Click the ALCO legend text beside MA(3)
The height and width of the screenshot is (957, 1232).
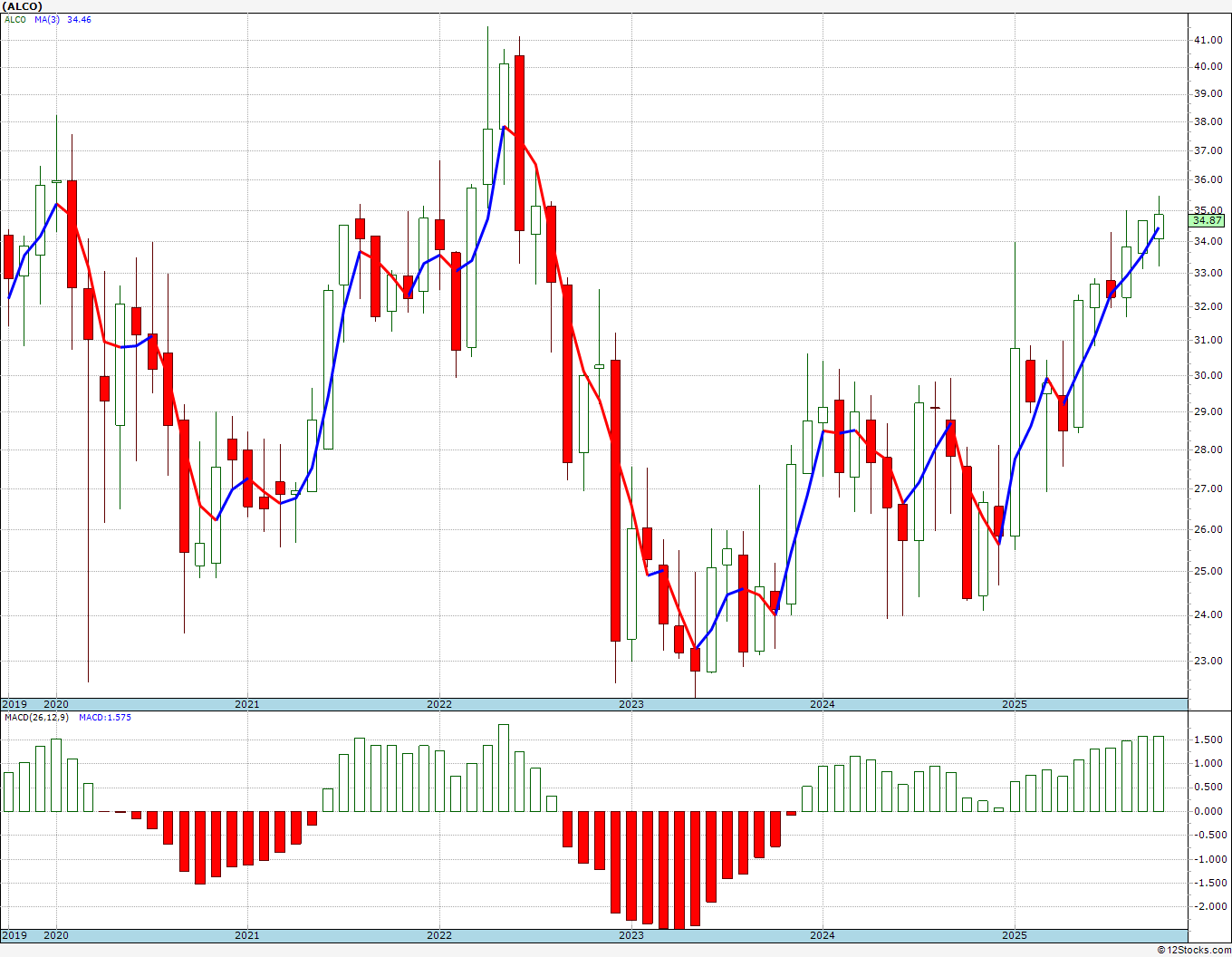pos(15,19)
